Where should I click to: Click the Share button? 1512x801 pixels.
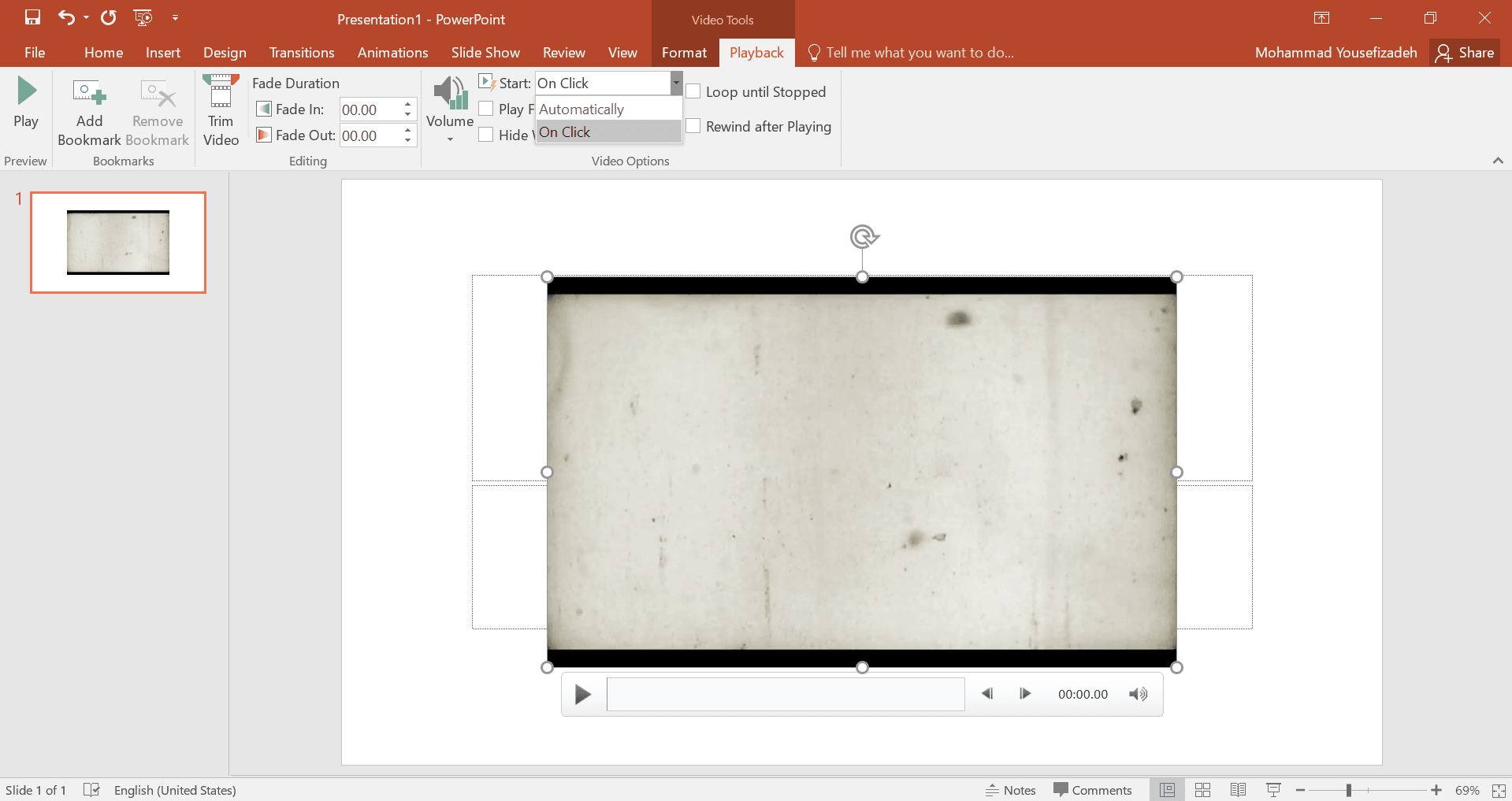tap(1465, 53)
